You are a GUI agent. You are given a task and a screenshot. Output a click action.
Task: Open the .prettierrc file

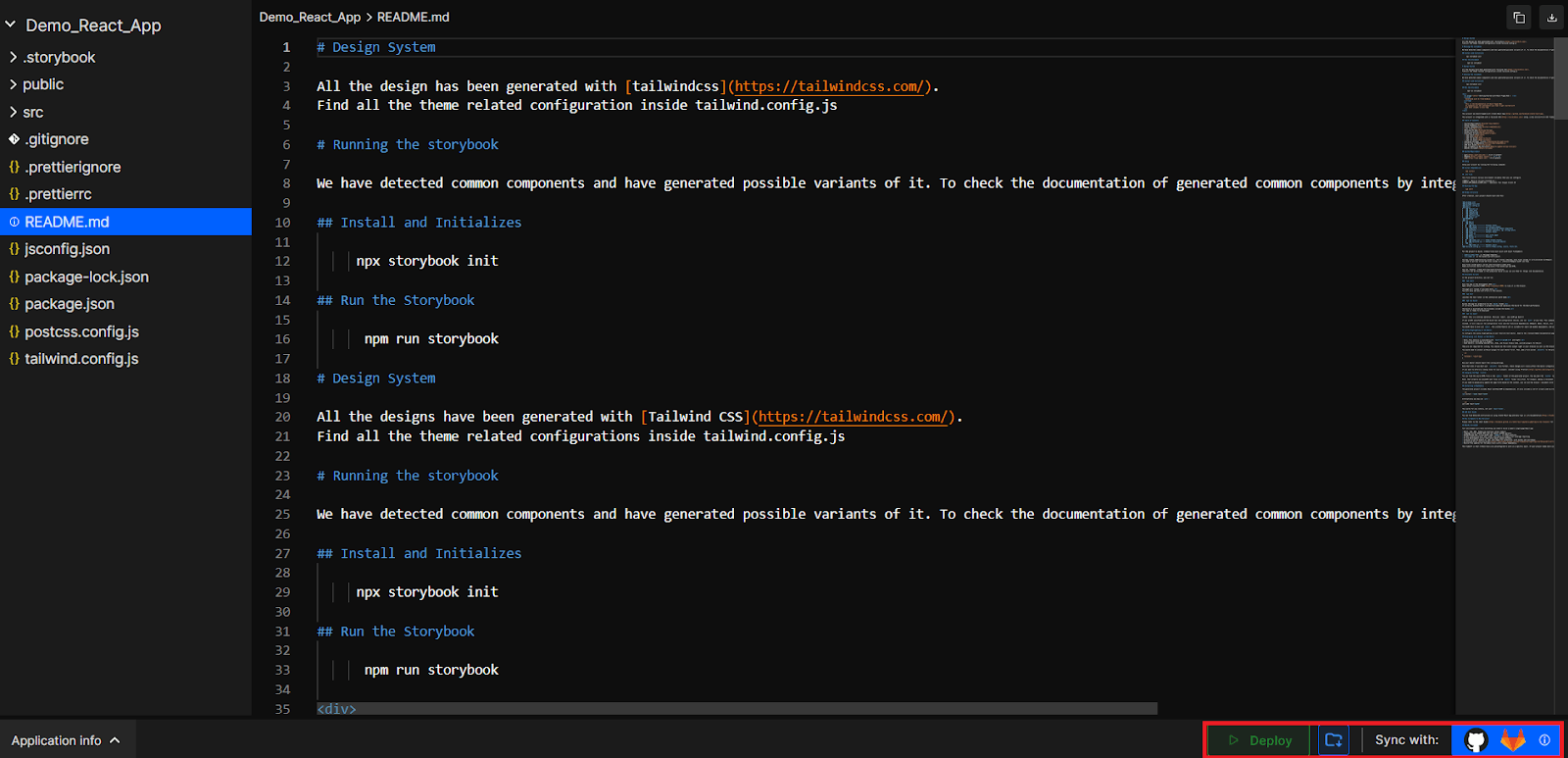[x=59, y=194]
